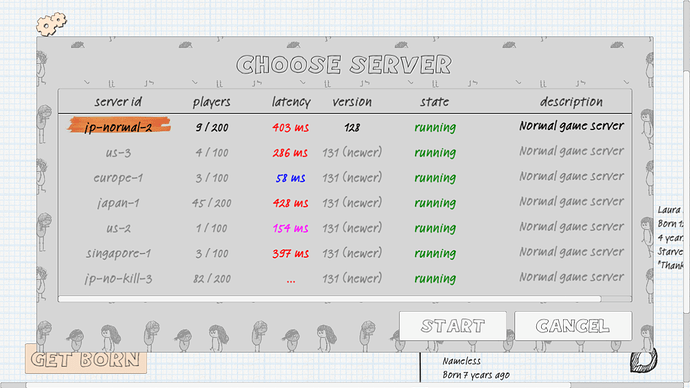Sort by the server id column header

[118, 102]
